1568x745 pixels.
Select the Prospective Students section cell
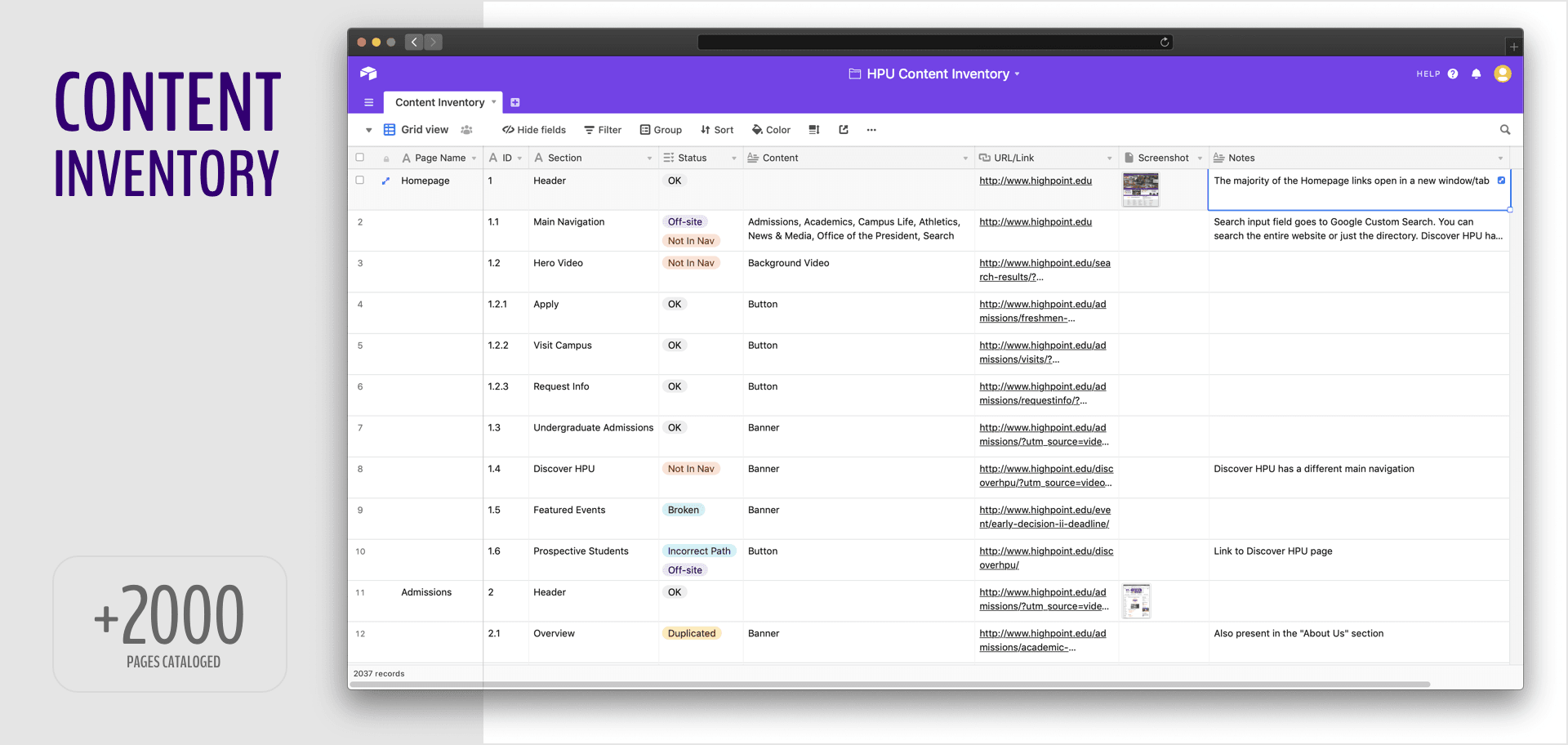click(x=594, y=560)
